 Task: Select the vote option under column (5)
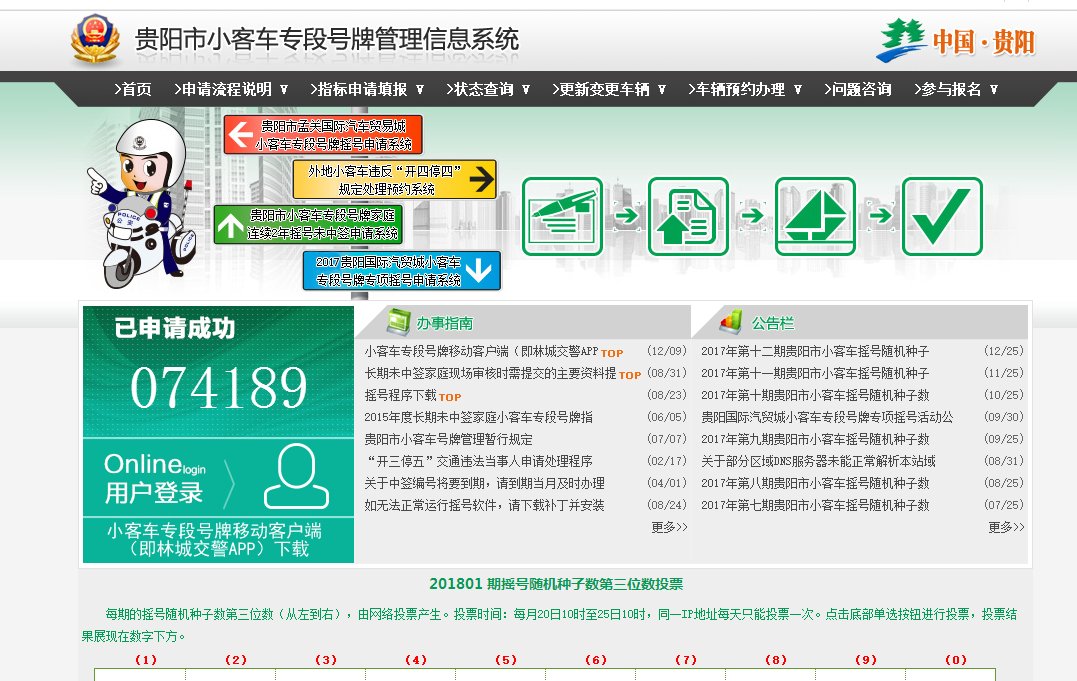coord(504,675)
